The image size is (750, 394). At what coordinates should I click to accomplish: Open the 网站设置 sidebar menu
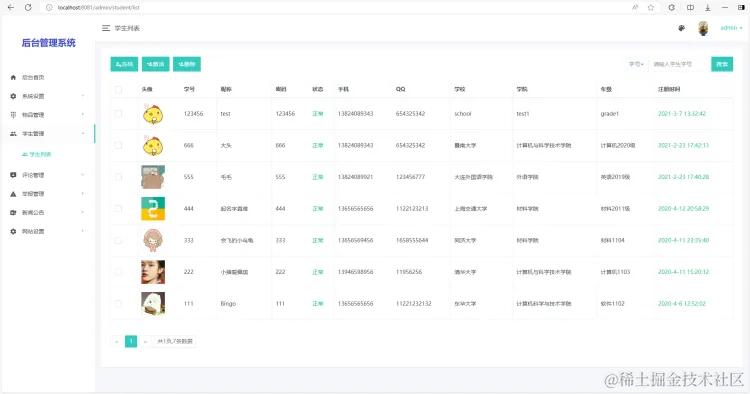tap(33, 231)
